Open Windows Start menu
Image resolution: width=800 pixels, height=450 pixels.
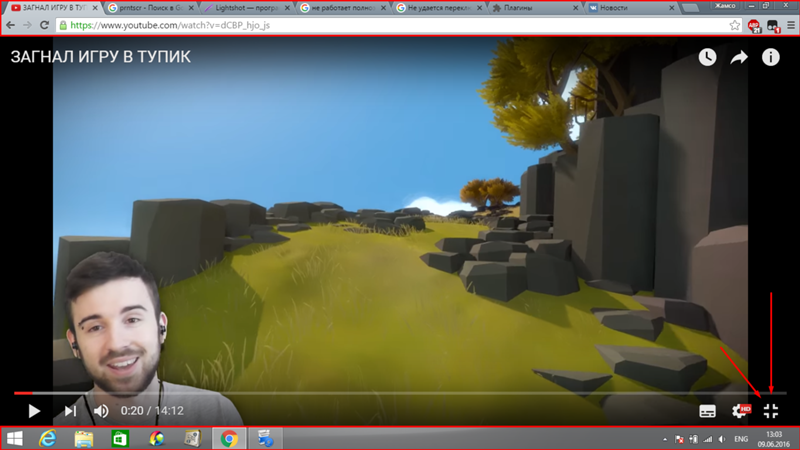tap(14, 438)
